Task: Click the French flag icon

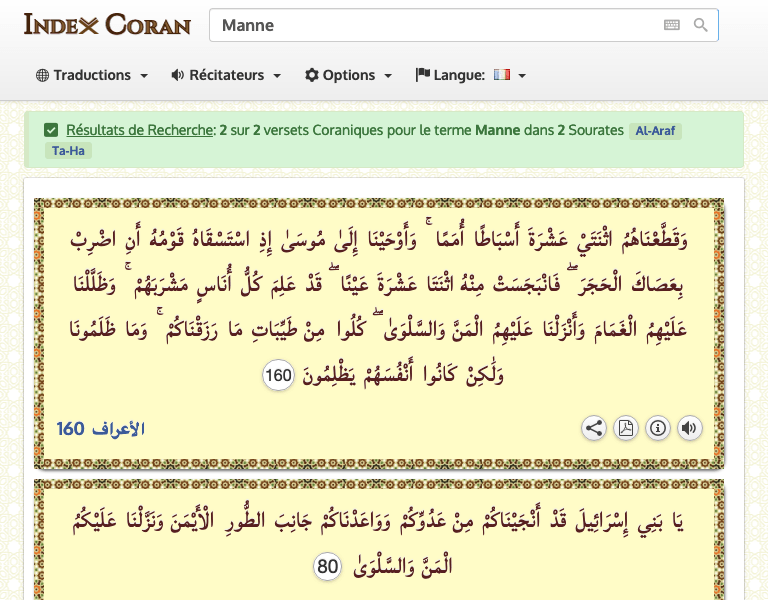Action: point(501,75)
